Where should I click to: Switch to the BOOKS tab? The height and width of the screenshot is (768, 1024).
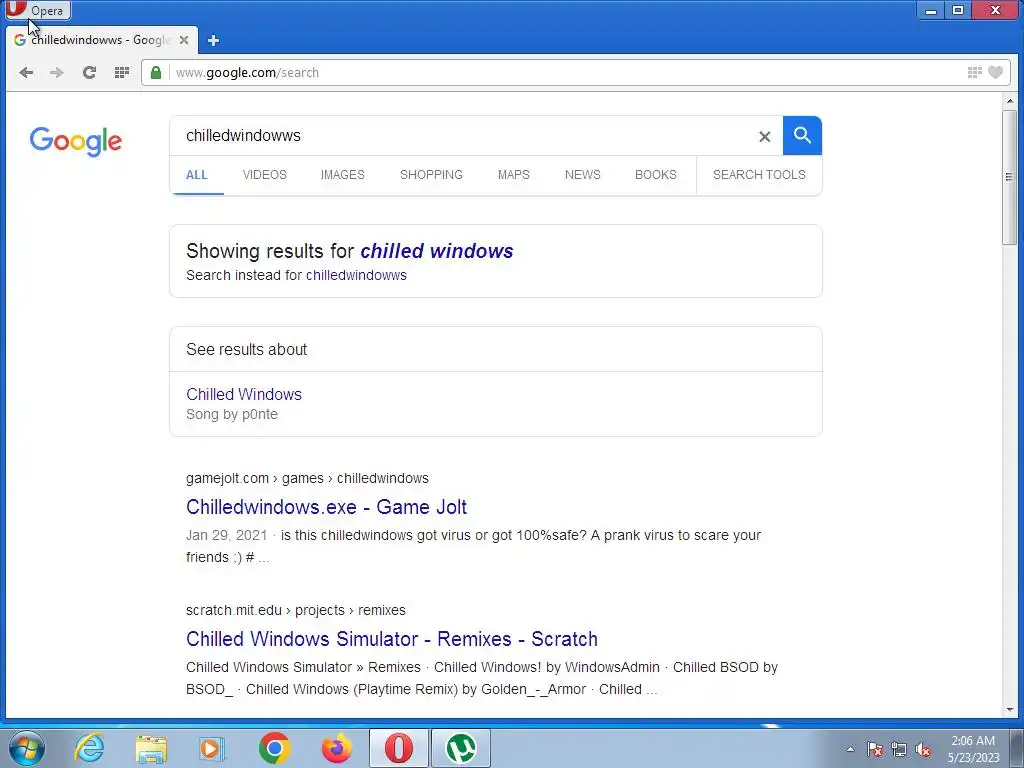[x=656, y=175]
